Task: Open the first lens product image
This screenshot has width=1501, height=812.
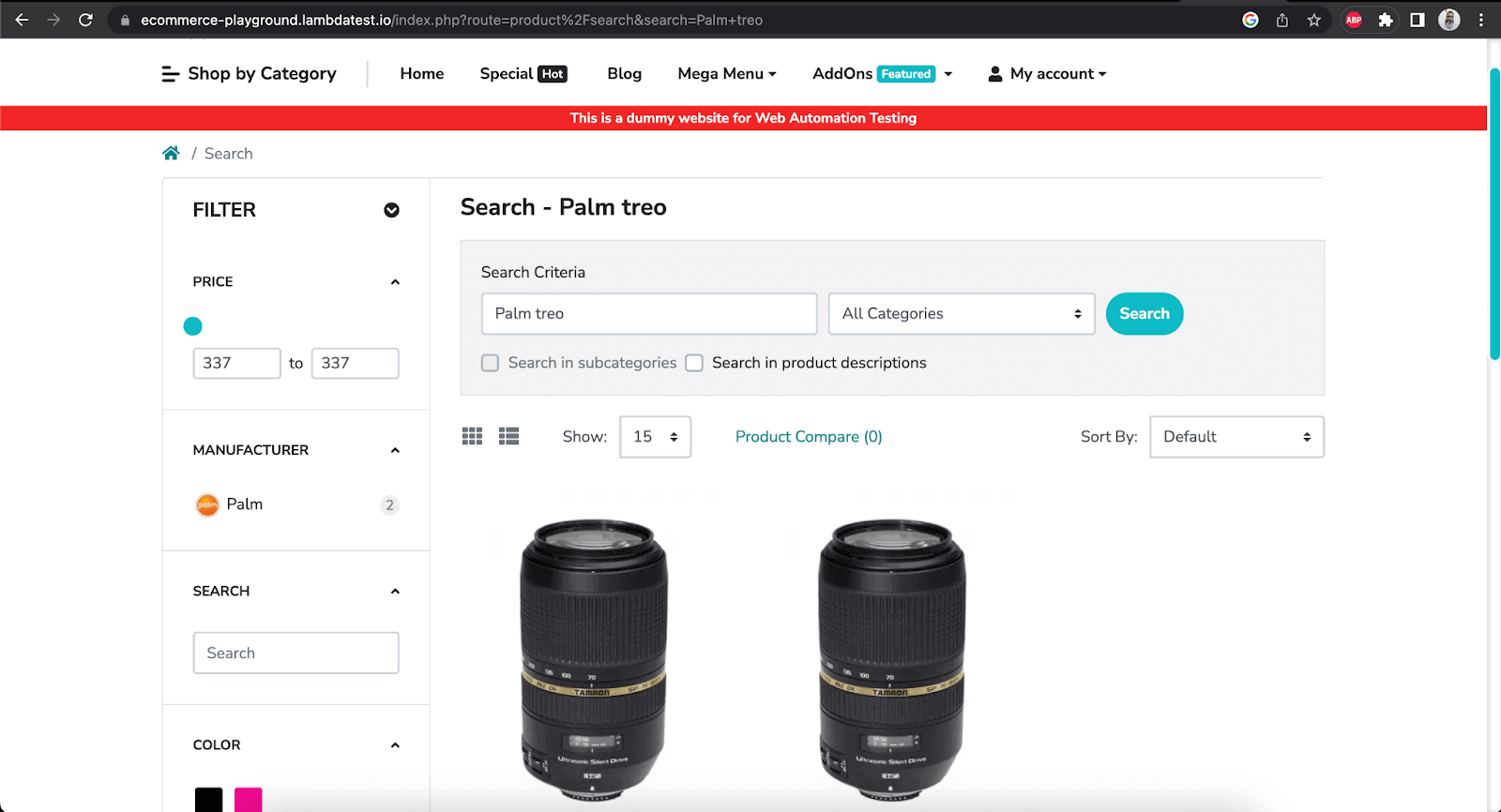Action: click(x=594, y=660)
